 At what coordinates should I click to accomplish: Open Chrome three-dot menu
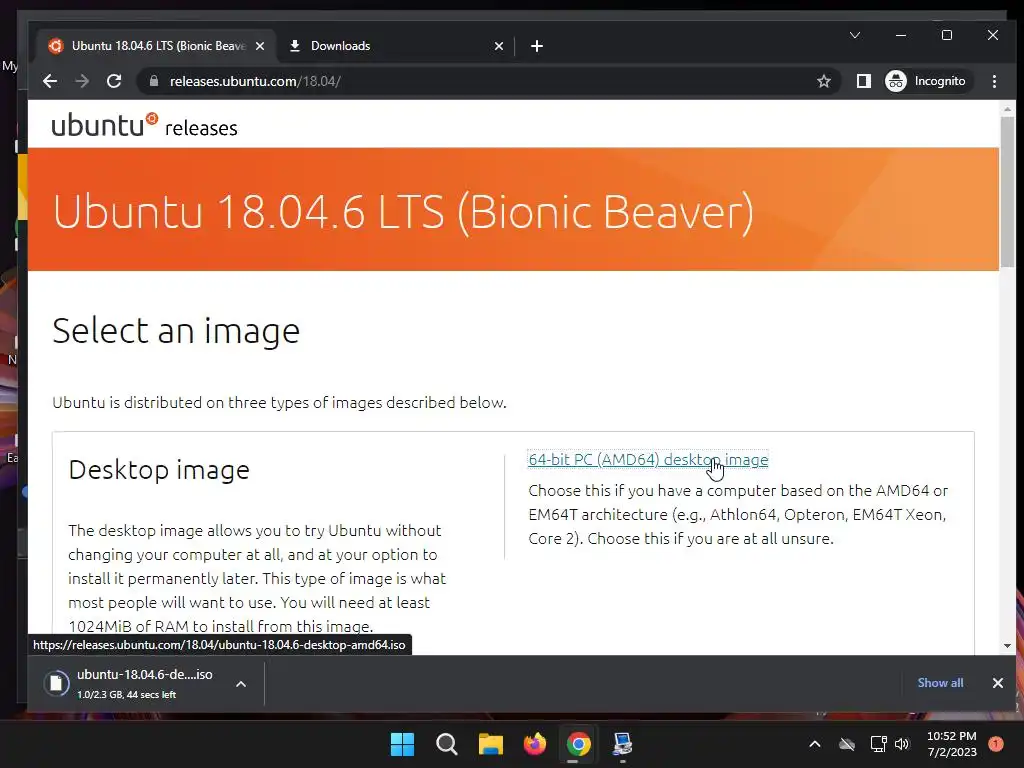[x=994, y=81]
